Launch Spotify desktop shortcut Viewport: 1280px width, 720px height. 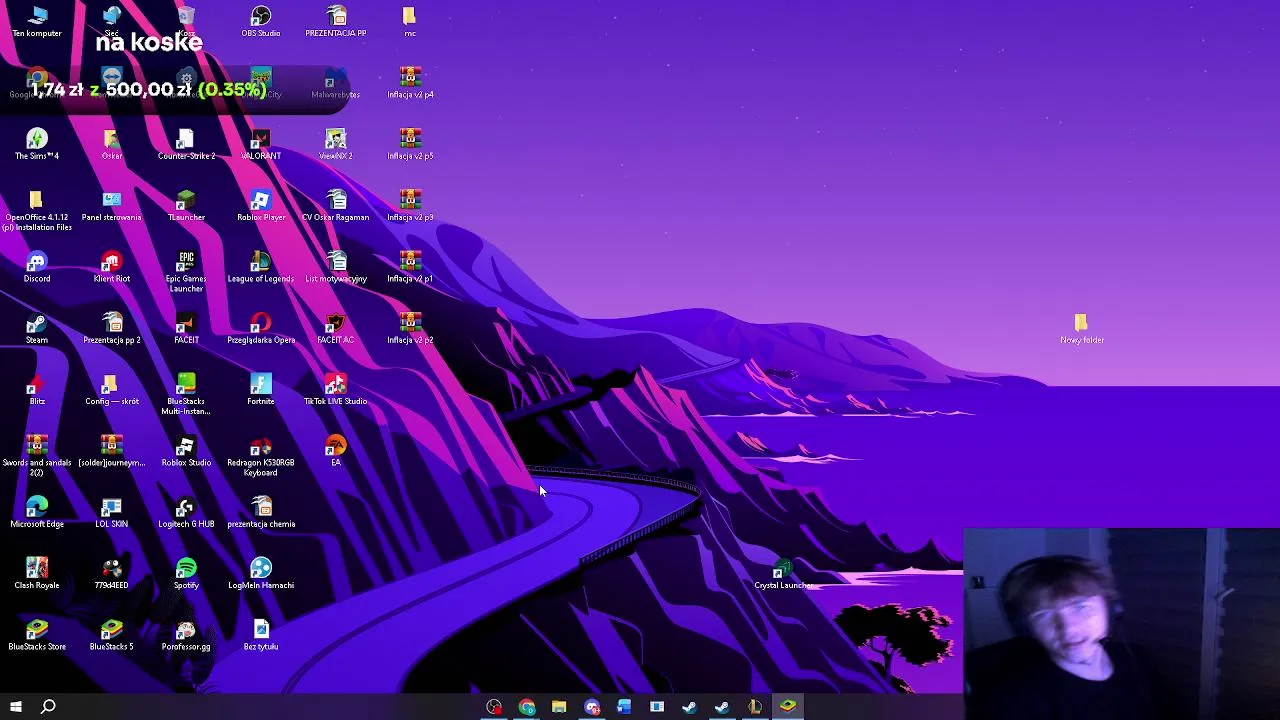(x=186, y=573)
